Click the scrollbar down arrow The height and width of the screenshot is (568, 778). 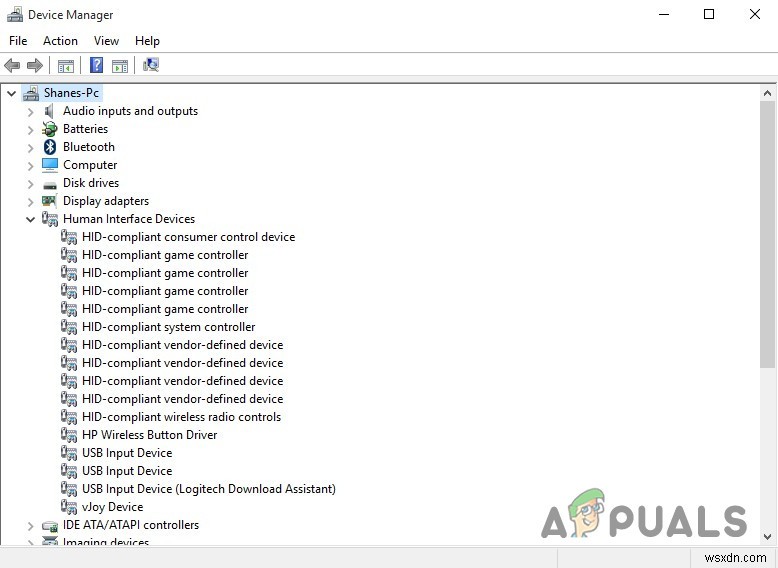click(x=767, y=536)
